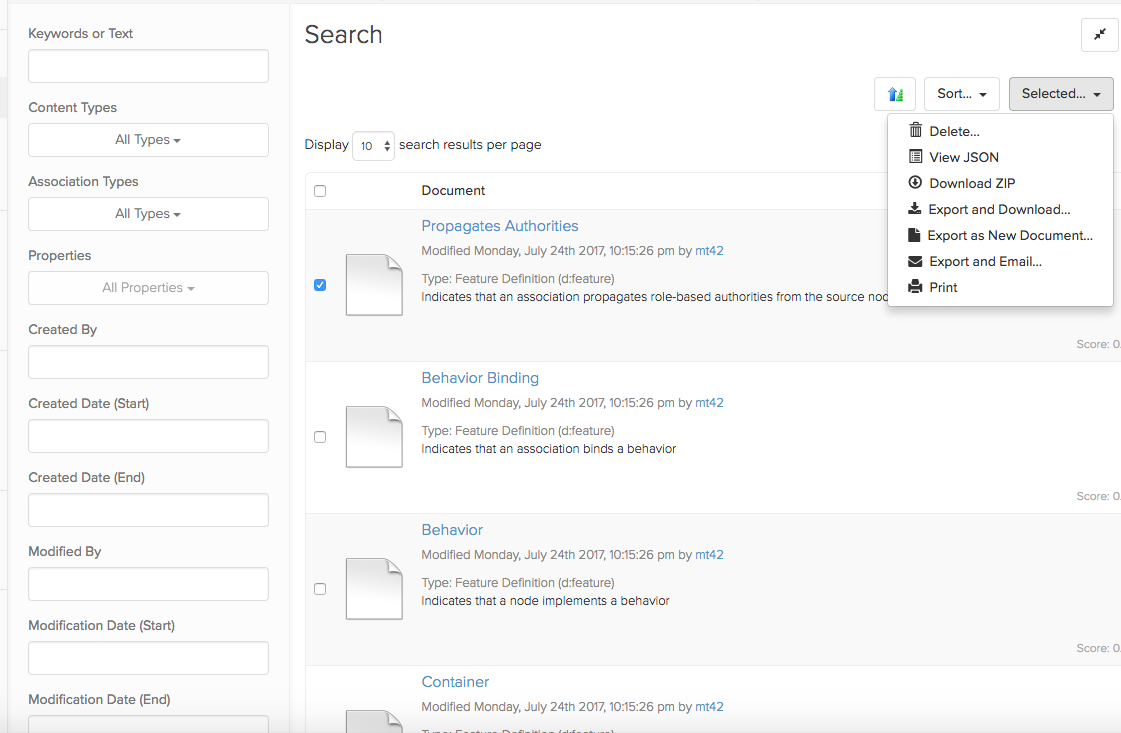The width and height of the screenshot is (1121, 733).
Task: Open the Container document link
Action: coord(455,682)
